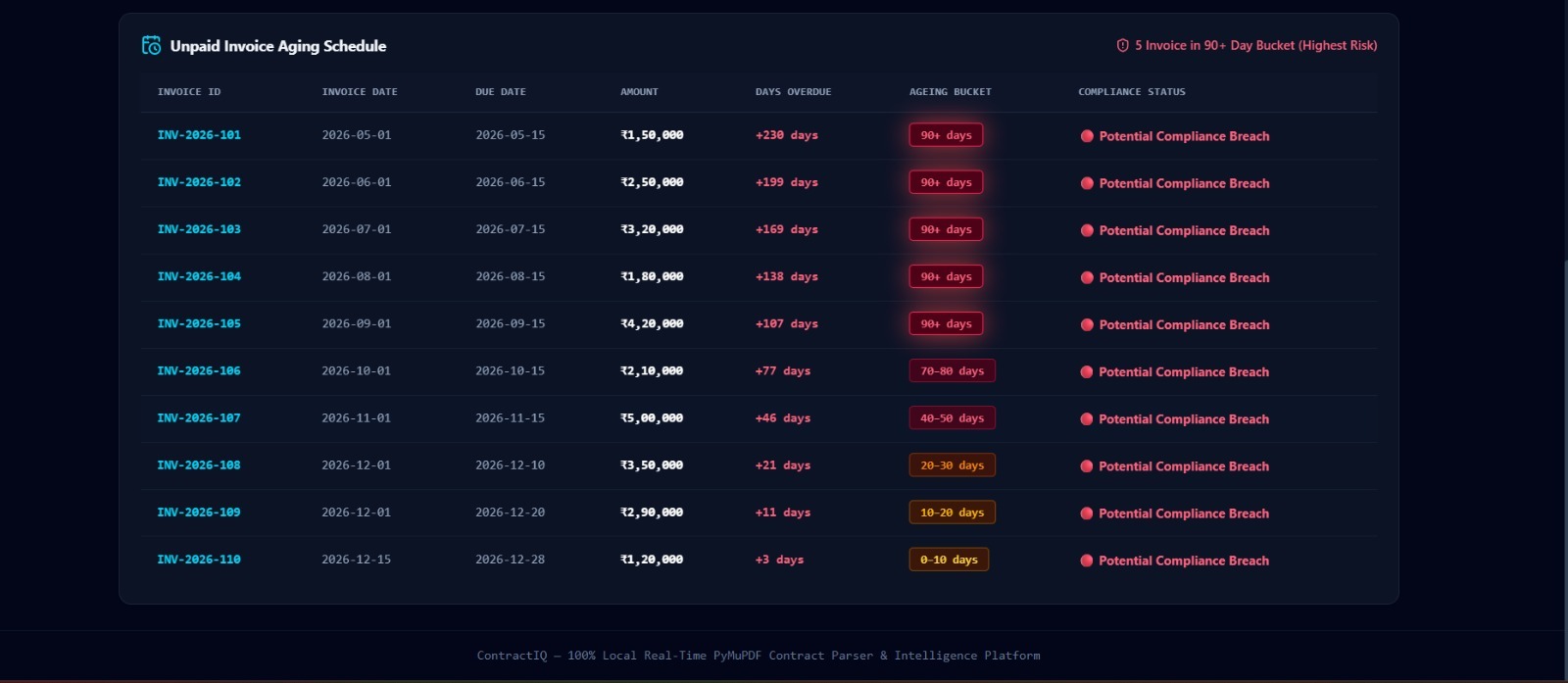The width and height of the screenshot is (1568, 683).
Task: Click the red status dot for INV-2026-101
Action: 1087,136
